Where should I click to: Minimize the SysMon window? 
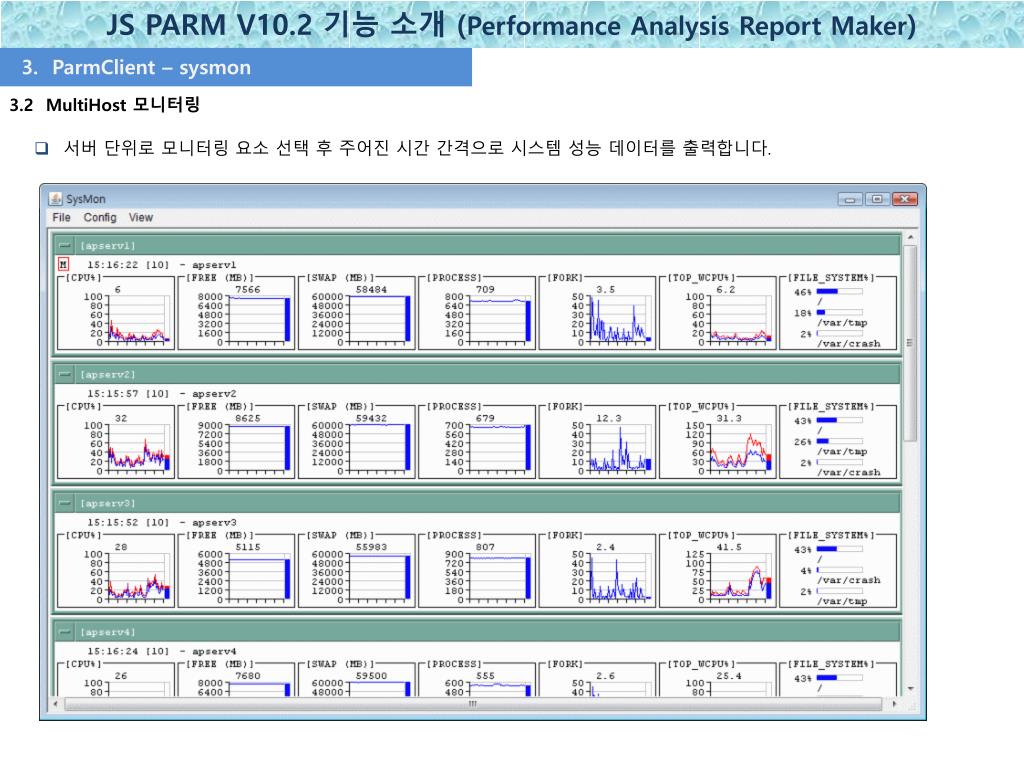point(850,199)
